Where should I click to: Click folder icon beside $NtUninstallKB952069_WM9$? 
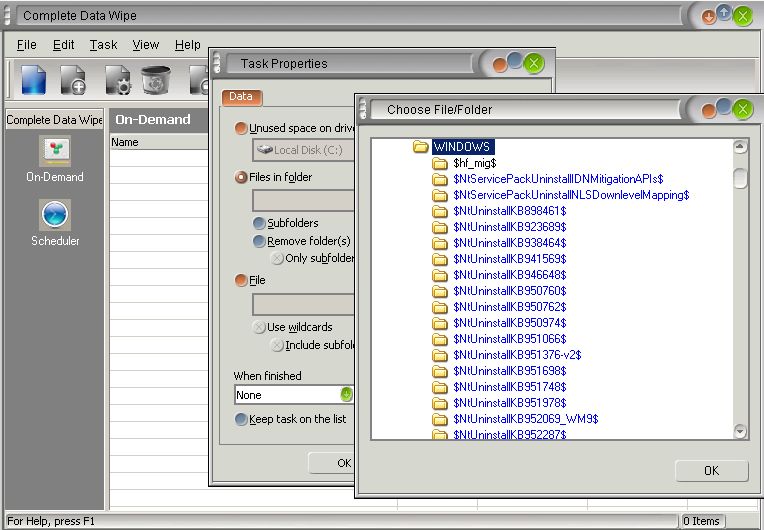(x=439, y=419)
